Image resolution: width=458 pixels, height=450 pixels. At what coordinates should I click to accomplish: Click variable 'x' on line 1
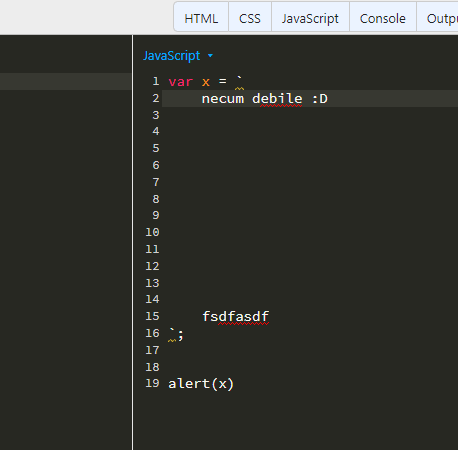[206, 82]
